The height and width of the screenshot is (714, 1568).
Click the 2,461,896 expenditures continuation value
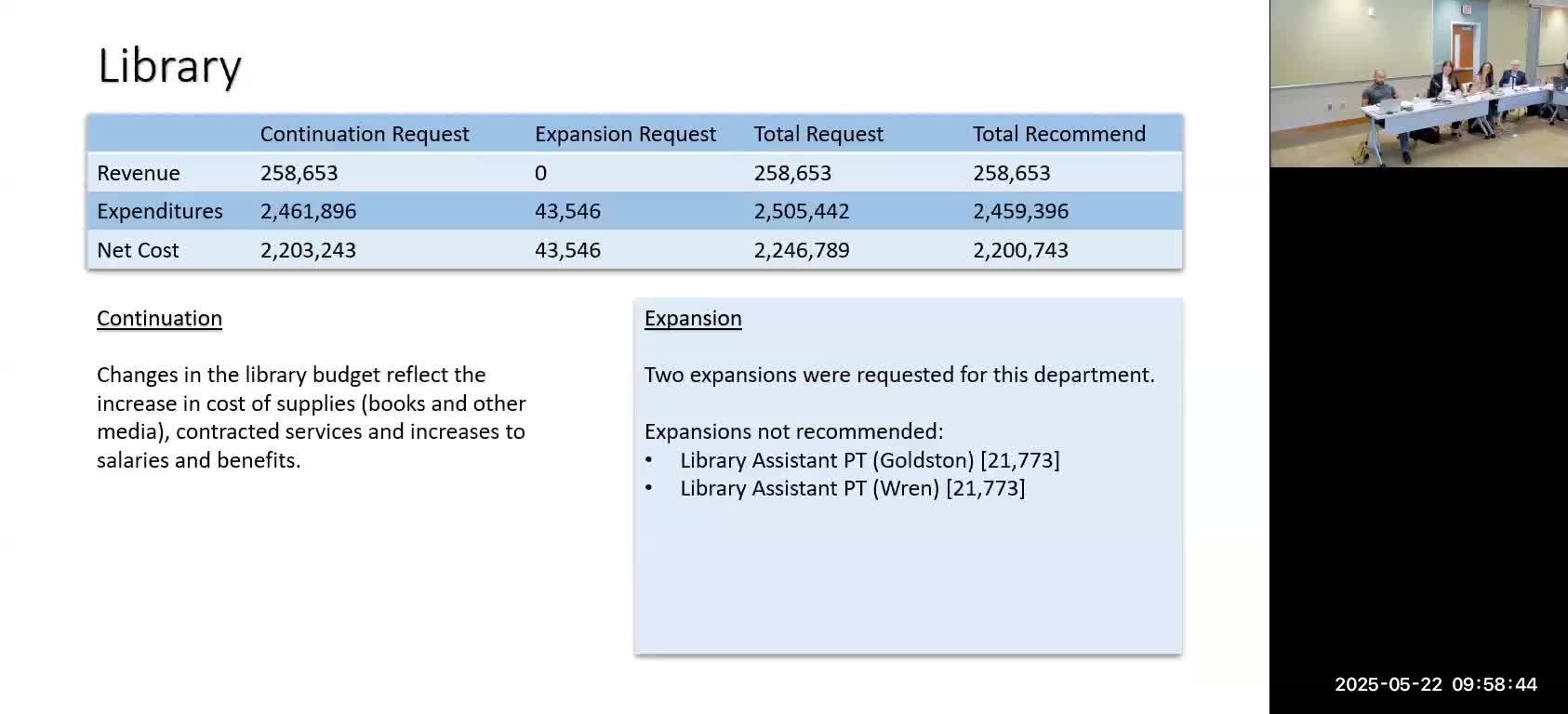point(308,211)
